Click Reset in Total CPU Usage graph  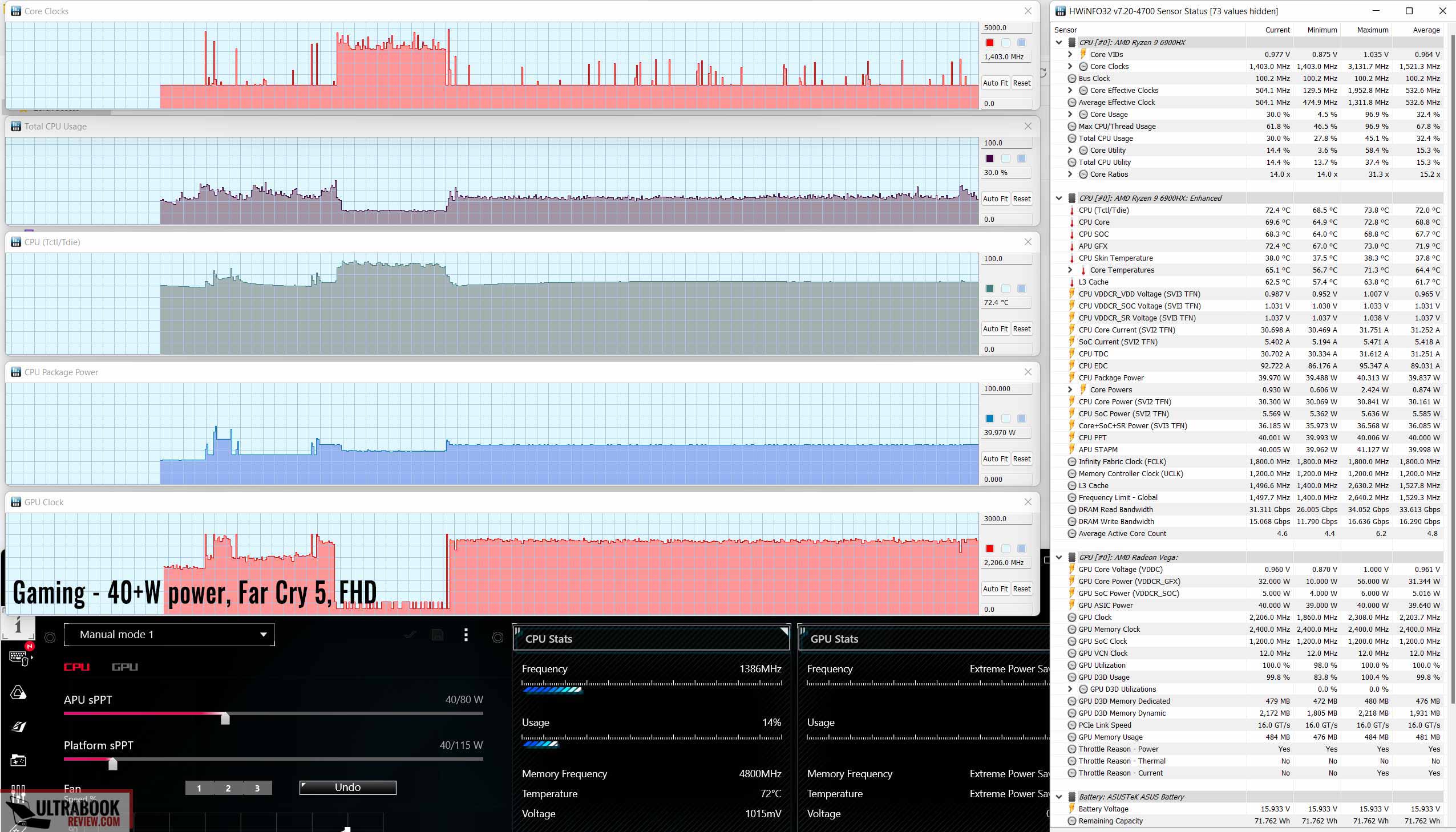1022,198
